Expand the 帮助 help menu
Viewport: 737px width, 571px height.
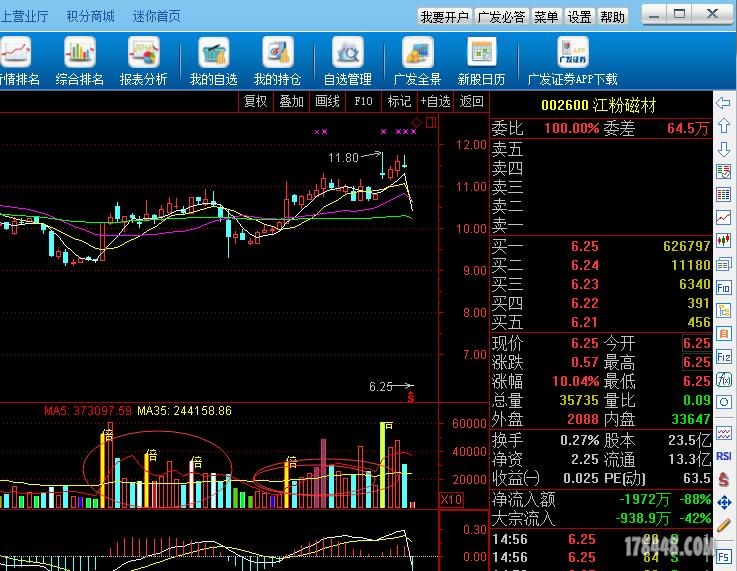[613, 17]
